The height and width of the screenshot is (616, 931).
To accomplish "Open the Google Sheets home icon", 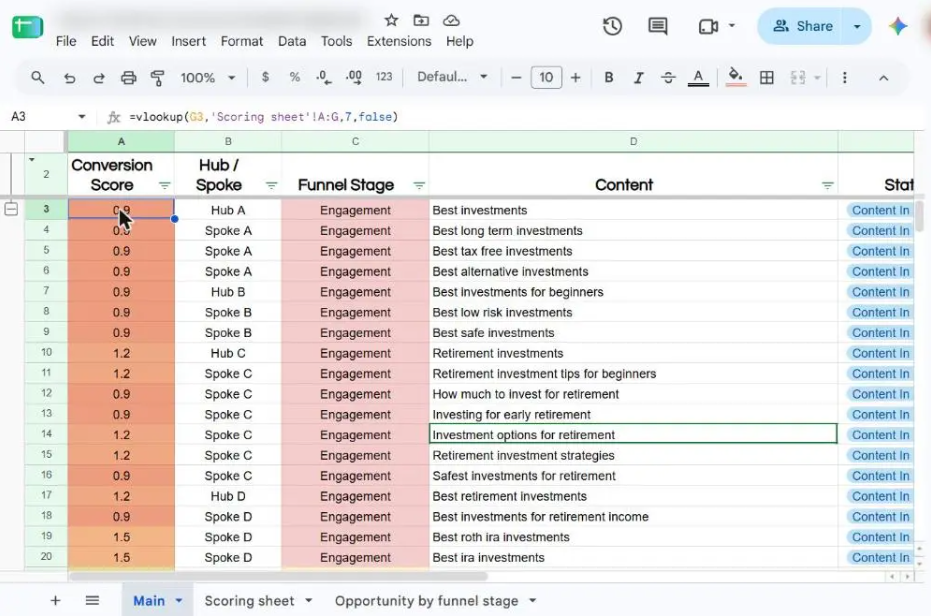I will pyautogui.click(x=27, y=27).
